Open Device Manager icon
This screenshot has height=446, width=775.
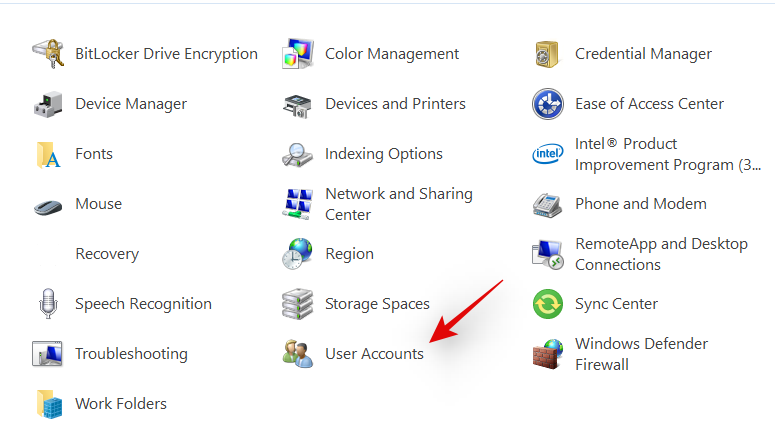[48, 104]
